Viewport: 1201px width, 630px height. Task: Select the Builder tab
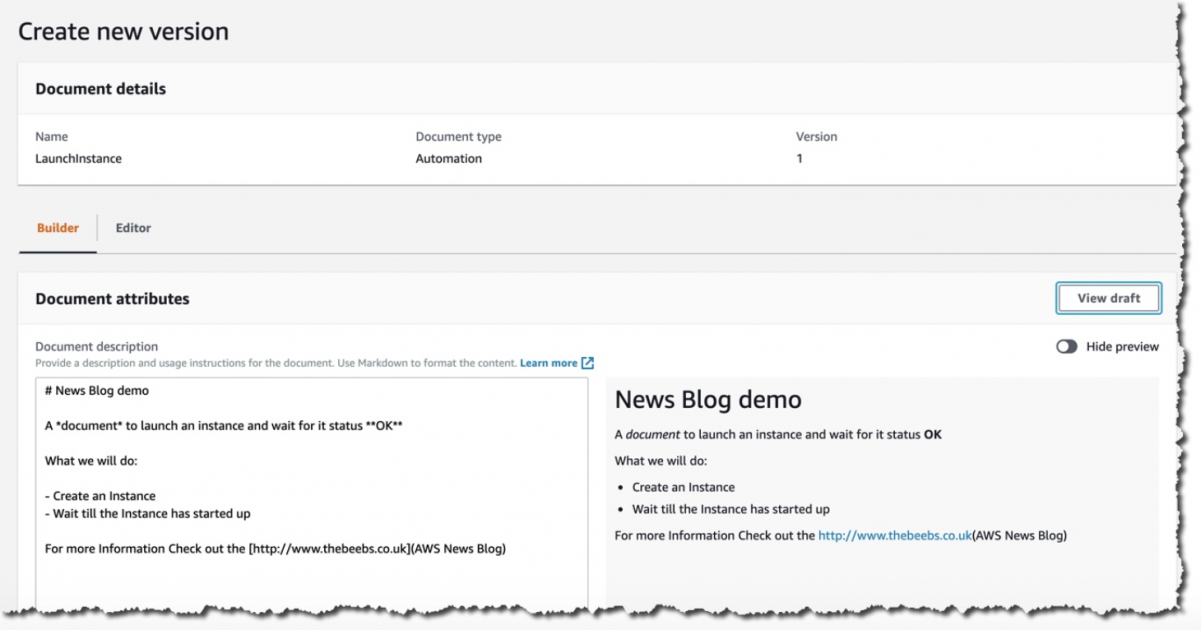57,228
